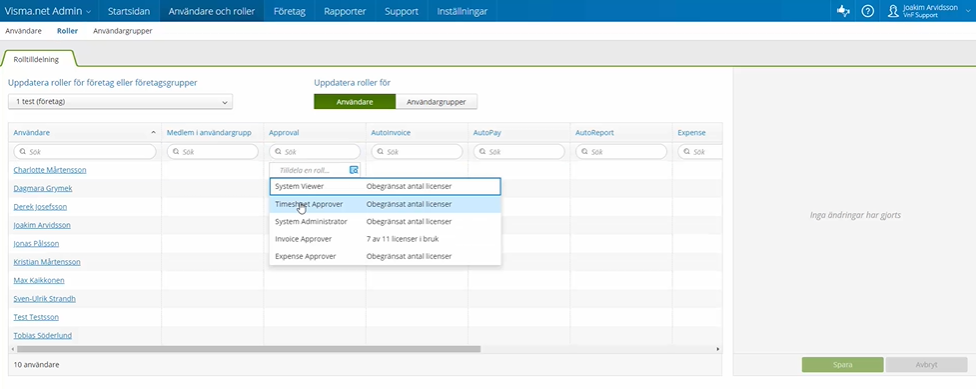The image size is (976, 389).
Task: Focus the AutoInvoice column search field
Action: tap(417, 151)
